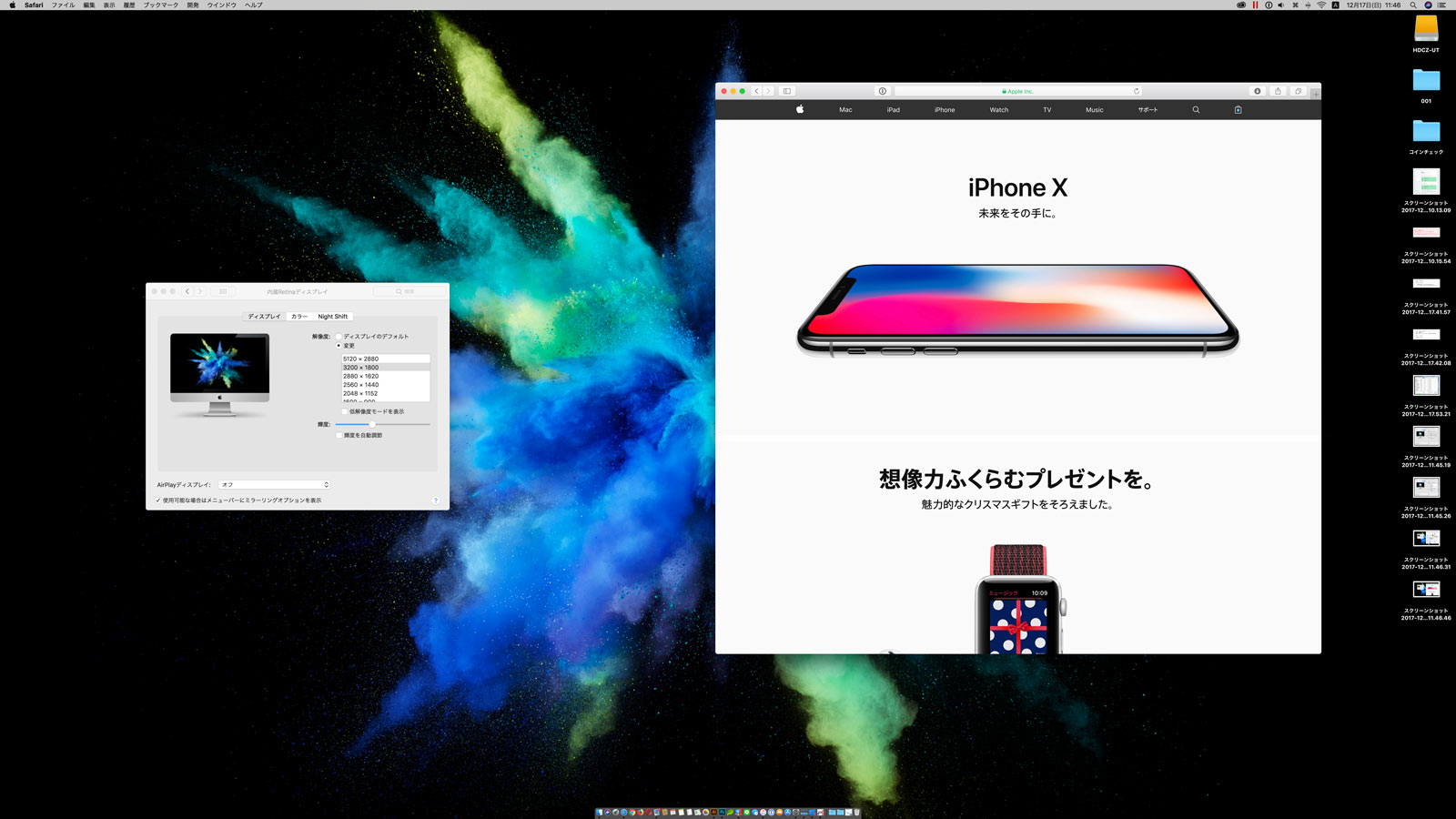The width and height of the screenshot is (1456, 819).
Task: Go forward in the Safari window
Action: (x=768, y=91)
